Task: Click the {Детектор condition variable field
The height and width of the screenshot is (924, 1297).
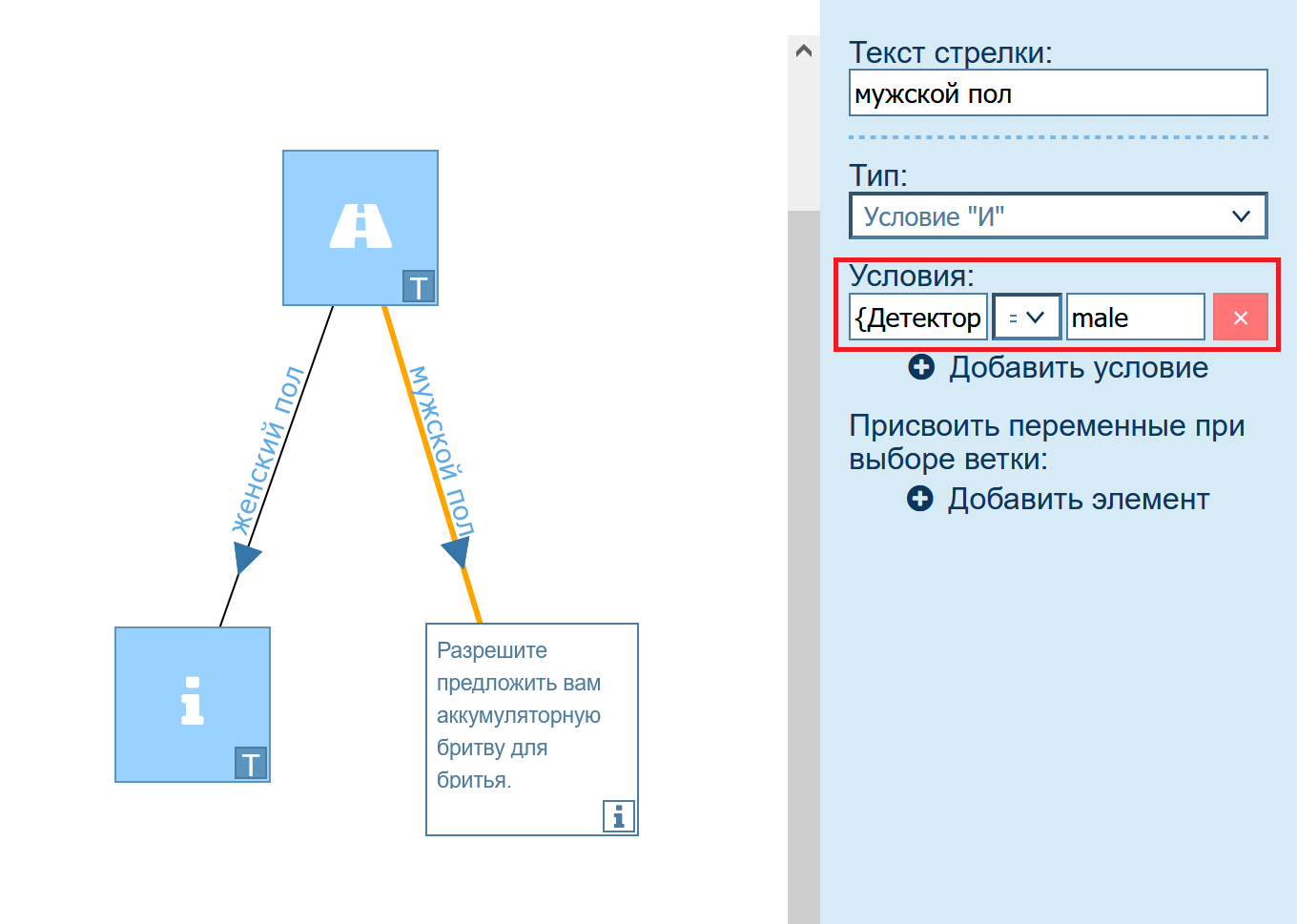Action: (x=917, y=318)
